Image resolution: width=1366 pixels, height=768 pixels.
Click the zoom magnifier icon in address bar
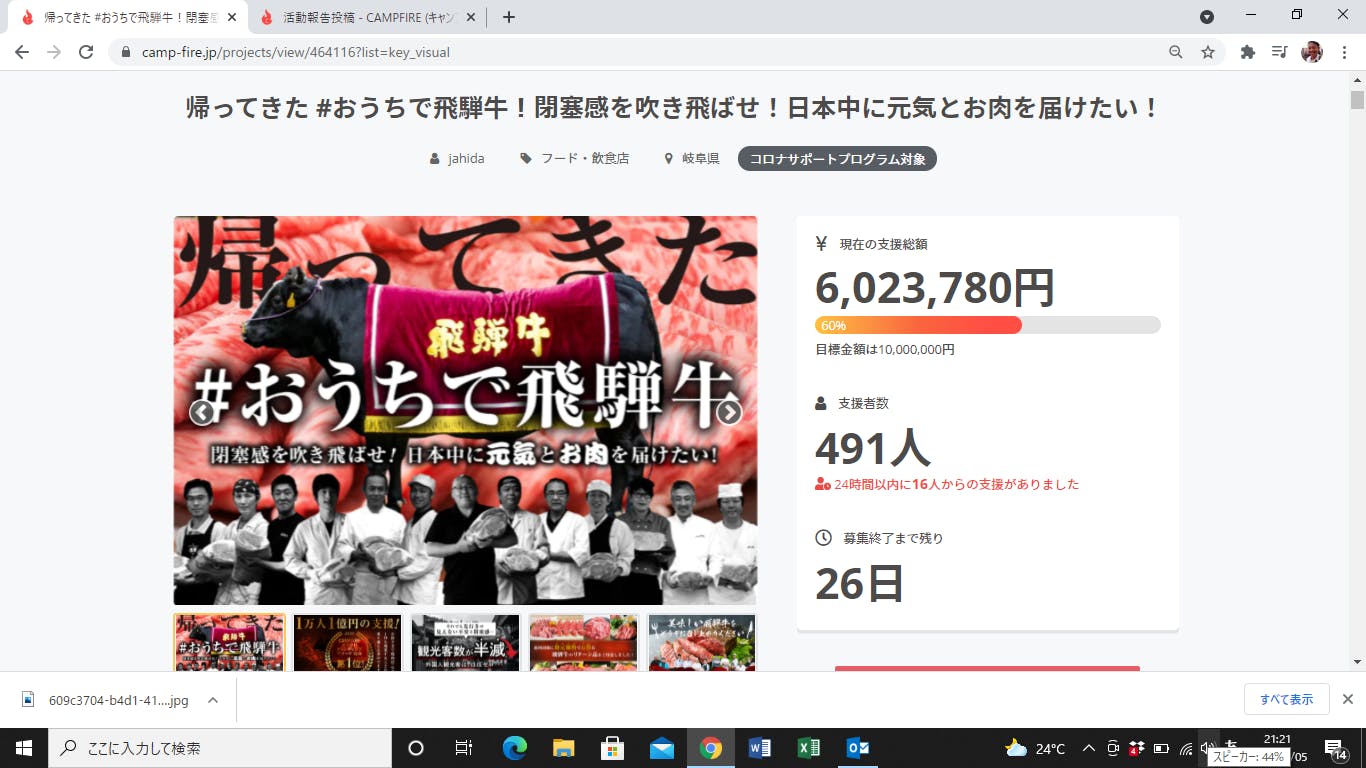(x=1176, y=52)
